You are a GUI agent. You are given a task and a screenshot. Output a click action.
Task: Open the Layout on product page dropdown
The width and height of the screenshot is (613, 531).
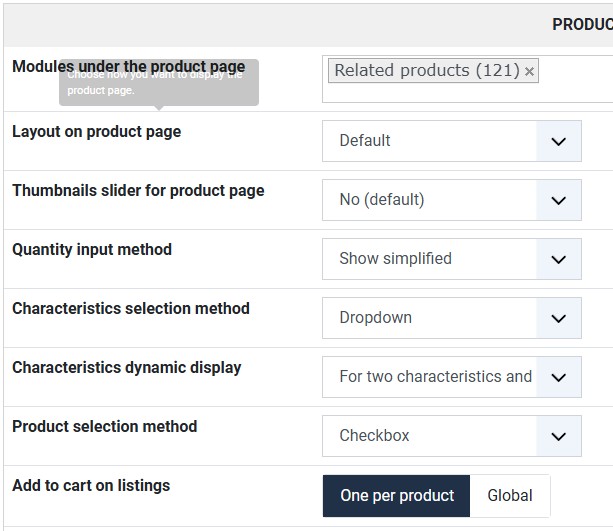pos(429,141)
